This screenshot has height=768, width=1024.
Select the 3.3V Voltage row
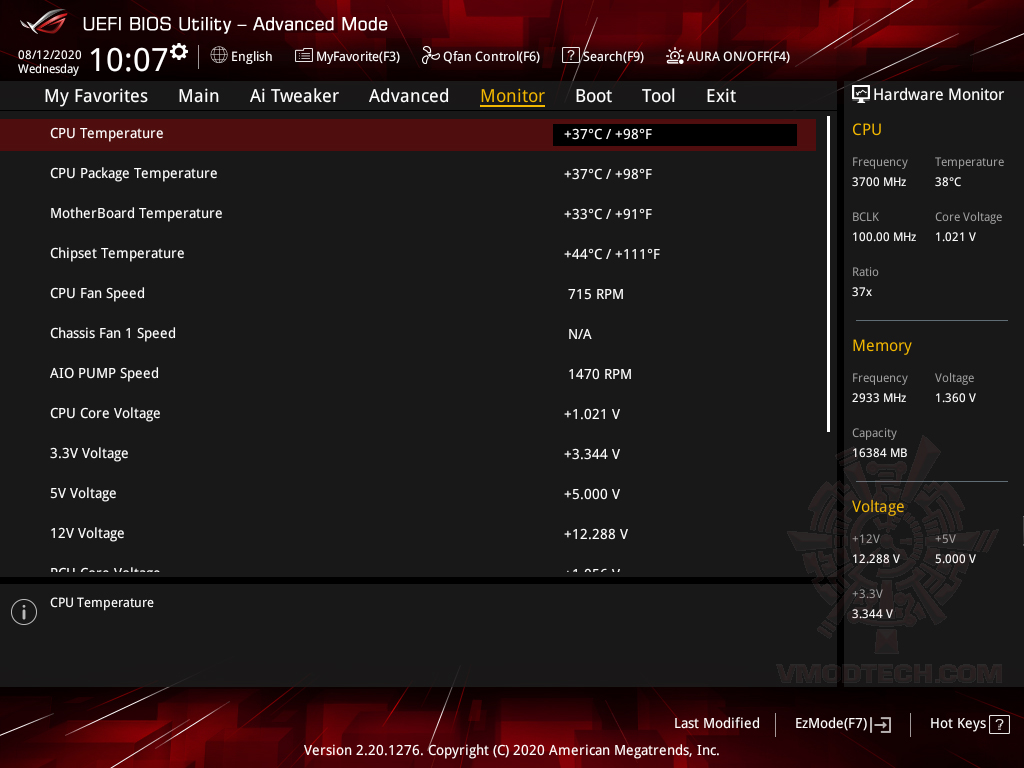coord(408,453)
